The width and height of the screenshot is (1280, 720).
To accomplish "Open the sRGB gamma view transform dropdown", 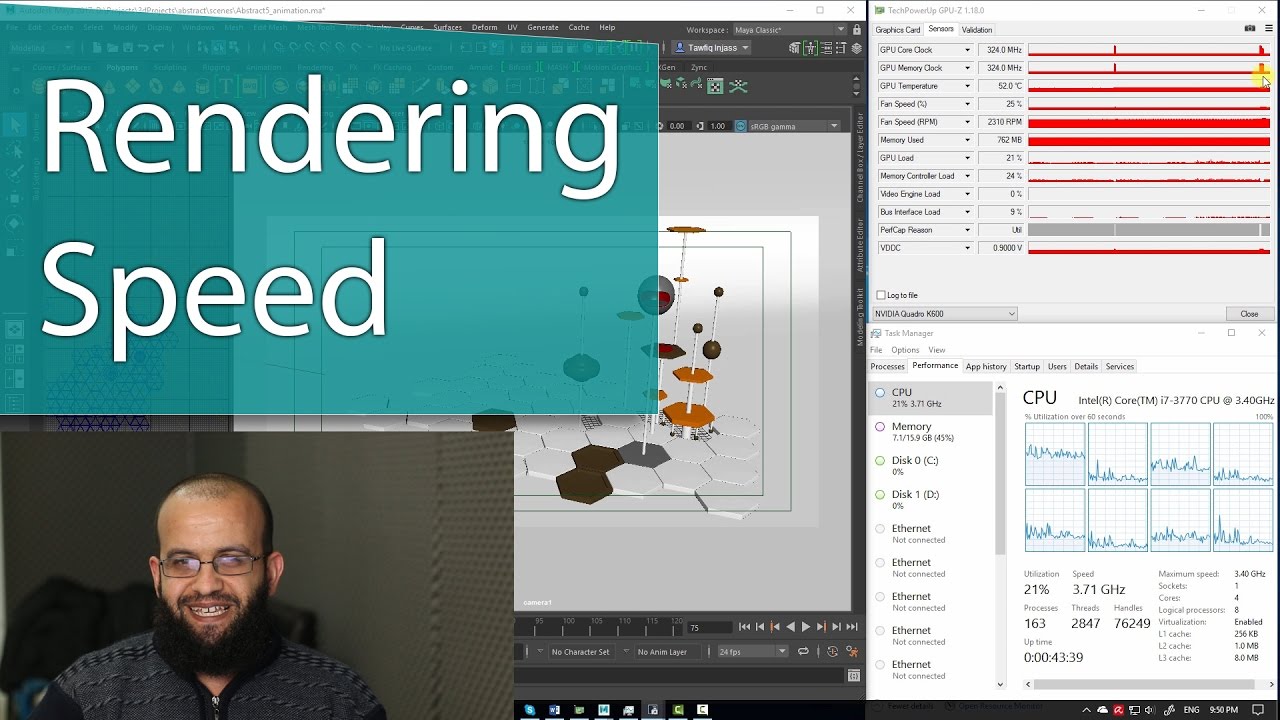I will tap(794, 126).
